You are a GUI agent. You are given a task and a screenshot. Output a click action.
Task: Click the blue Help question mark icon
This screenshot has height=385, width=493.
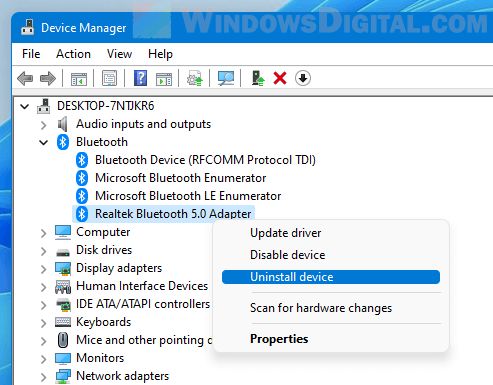coord(140,78)
